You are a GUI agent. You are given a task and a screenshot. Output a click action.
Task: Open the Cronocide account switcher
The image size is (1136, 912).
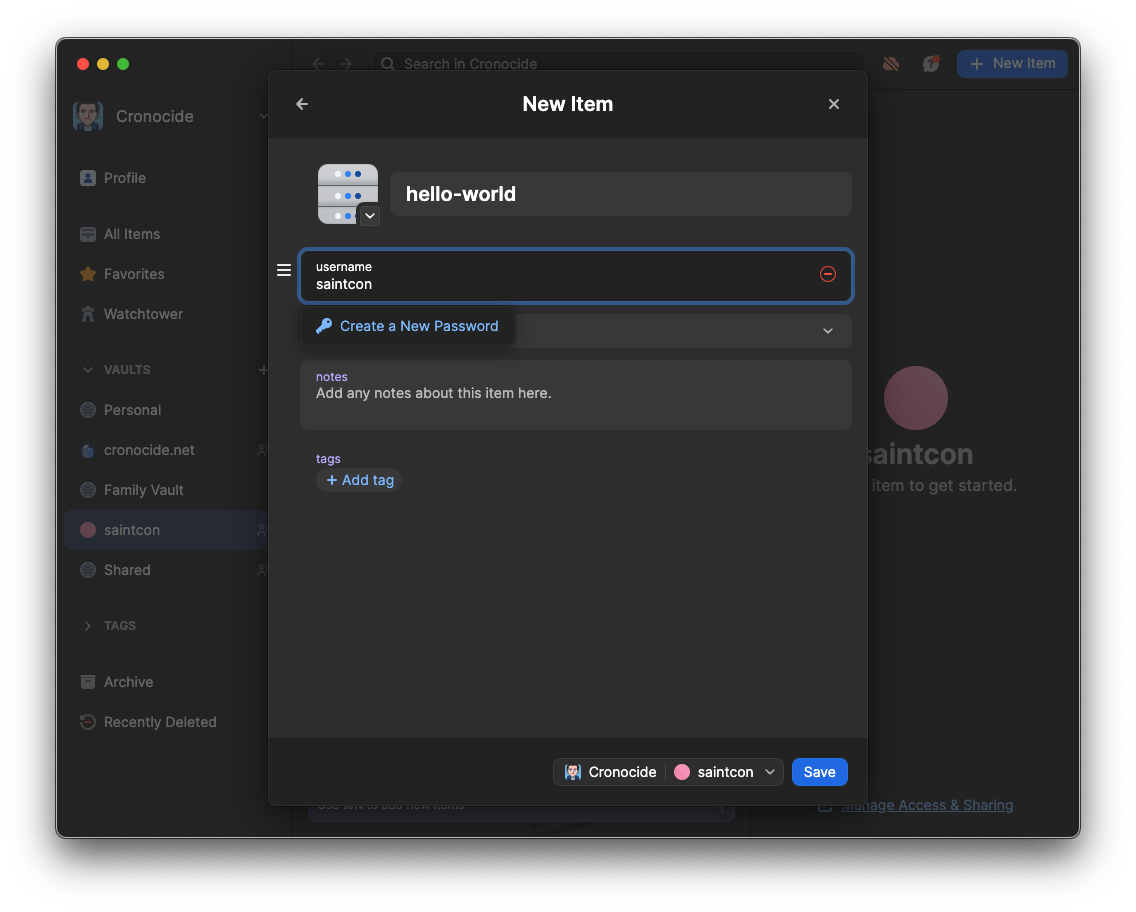pos(170,116)
